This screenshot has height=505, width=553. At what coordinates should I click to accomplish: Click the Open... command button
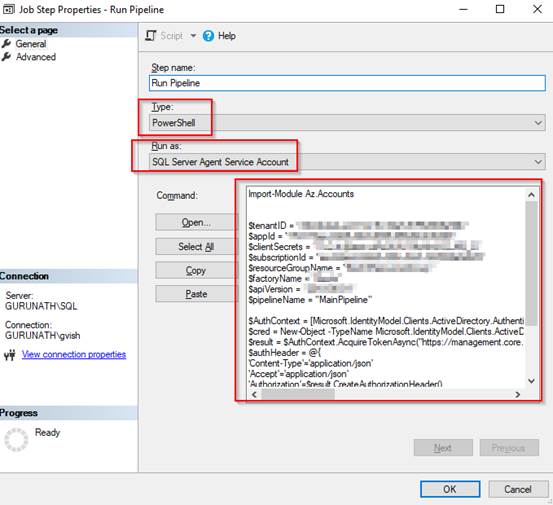196,223
